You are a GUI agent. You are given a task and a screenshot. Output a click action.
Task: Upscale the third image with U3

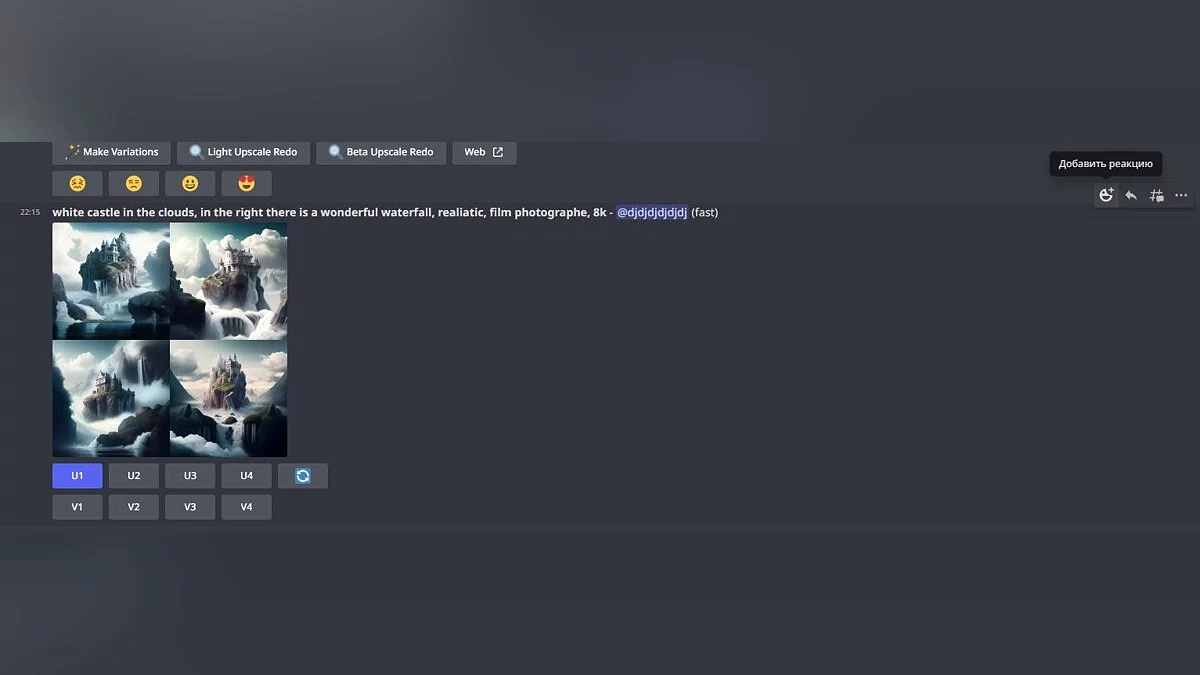coord(190,476)
